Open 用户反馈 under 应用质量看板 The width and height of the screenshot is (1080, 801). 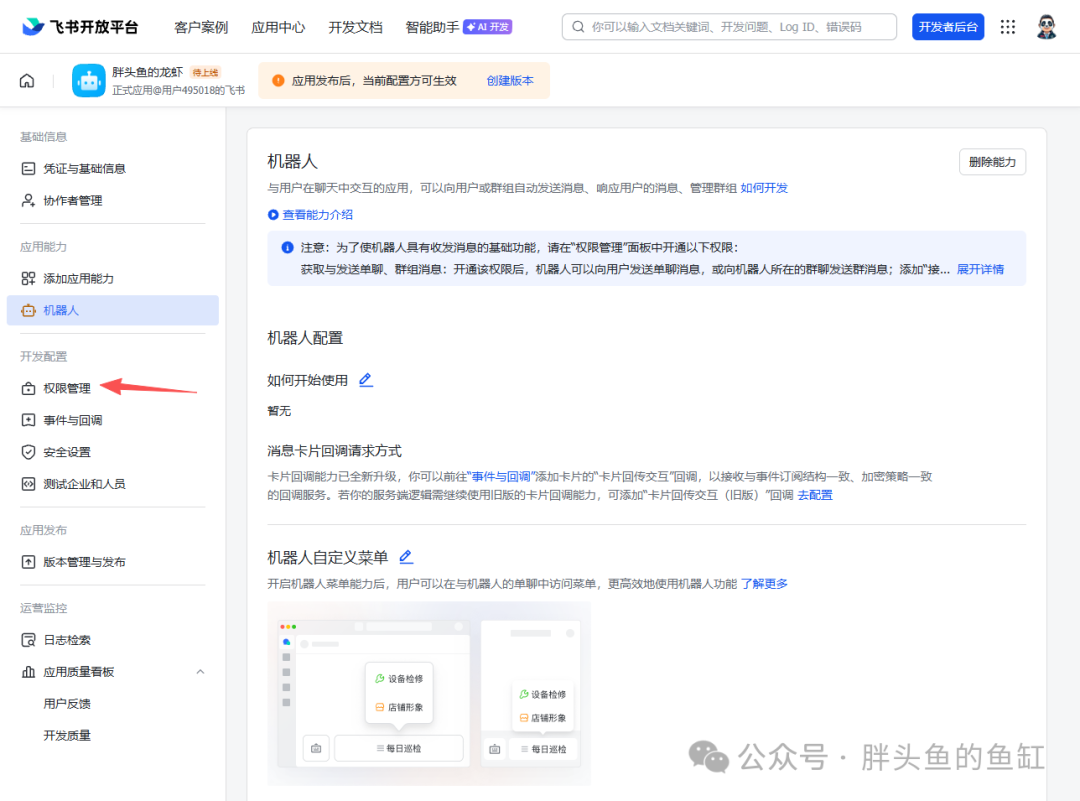click(x=67, y=704)
